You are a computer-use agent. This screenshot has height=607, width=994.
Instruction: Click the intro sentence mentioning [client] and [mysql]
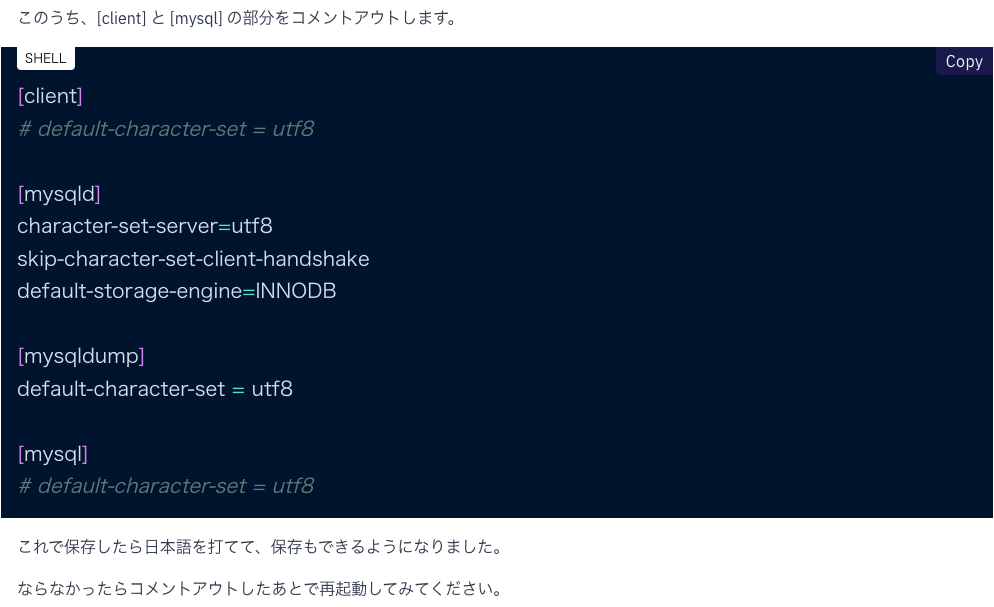[238, 18]
